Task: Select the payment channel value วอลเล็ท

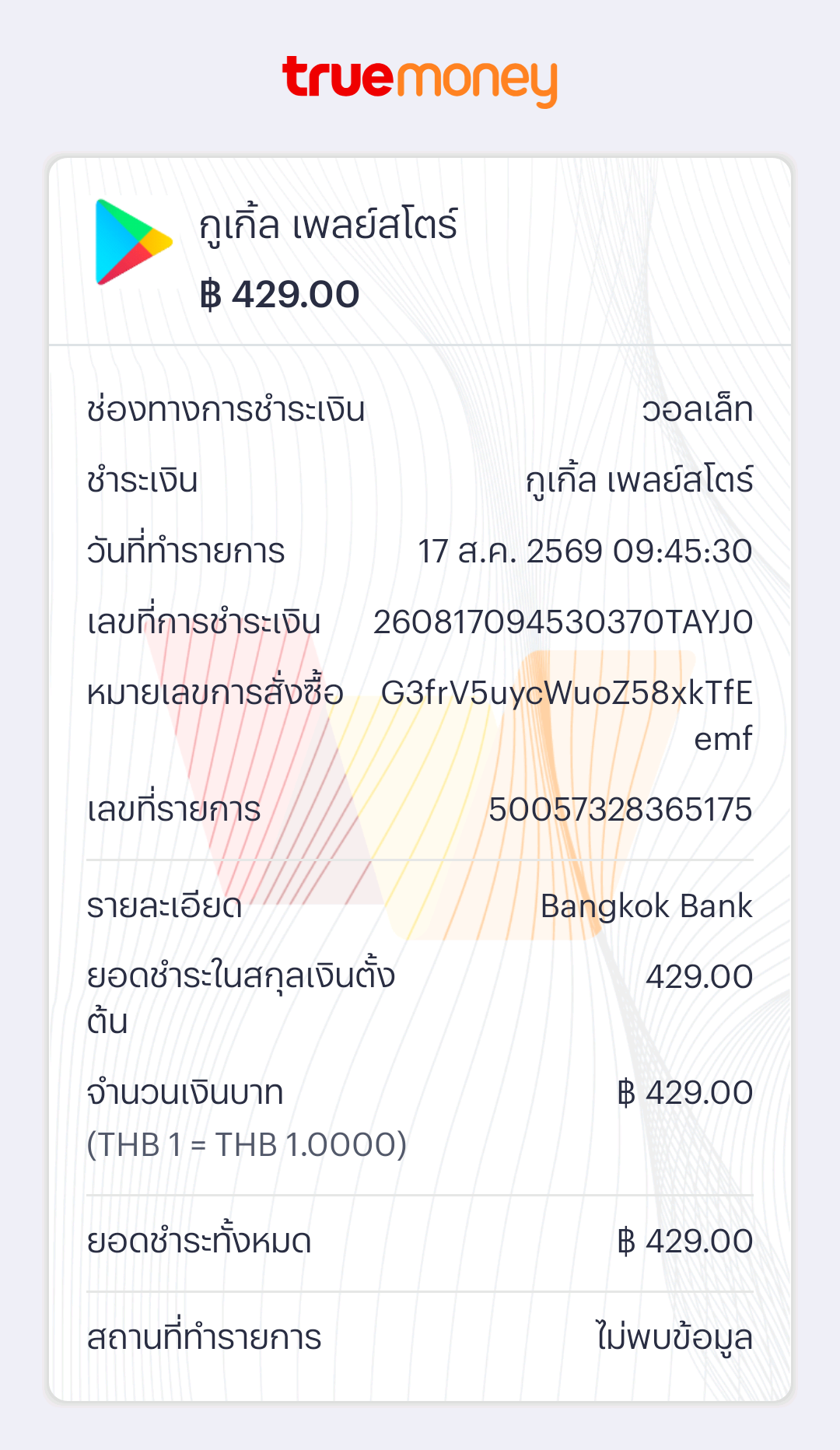Action: [x=698, y=410]
